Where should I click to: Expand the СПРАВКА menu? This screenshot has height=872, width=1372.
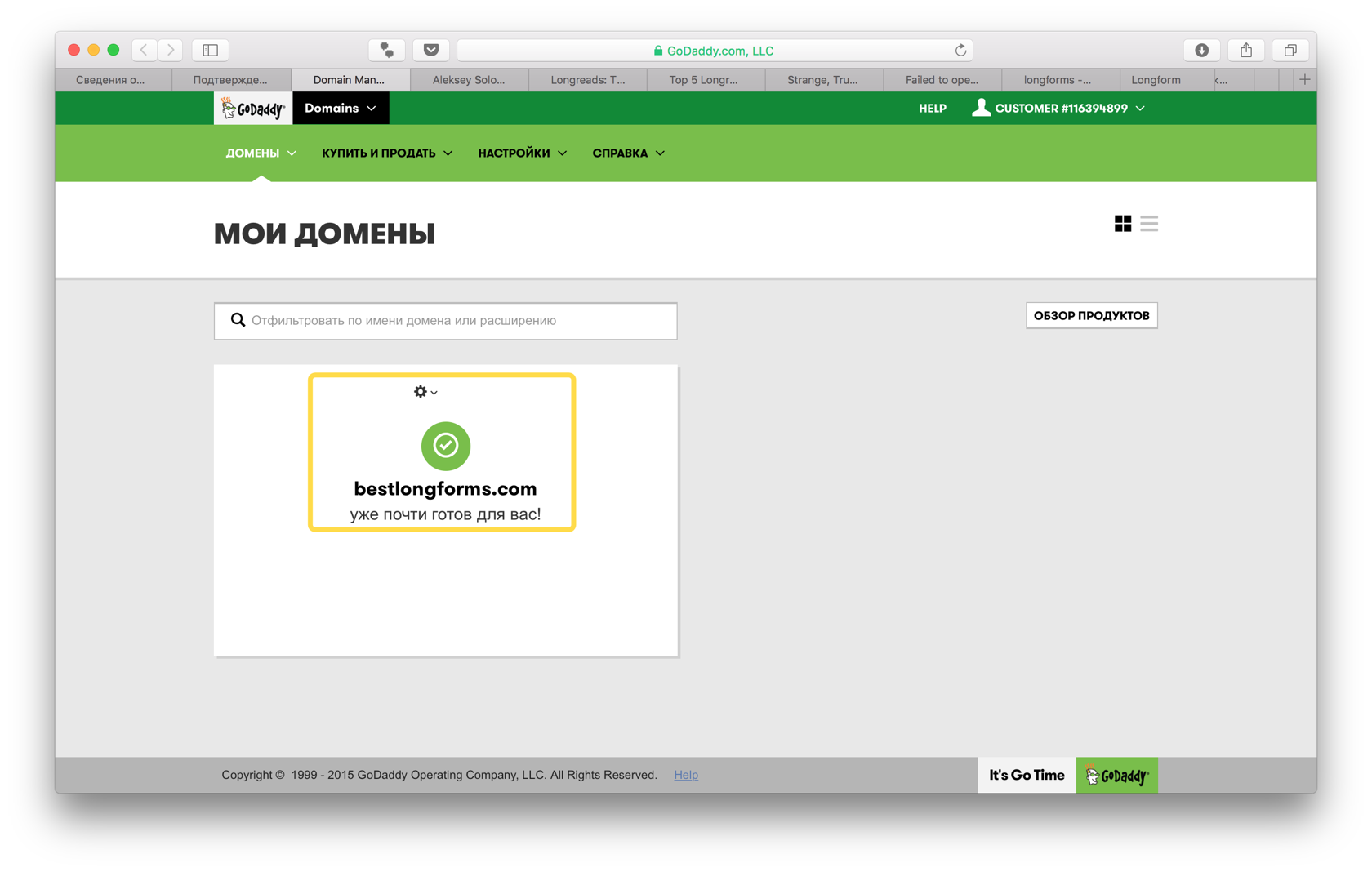pyautogui.click(x=628, y=153)
